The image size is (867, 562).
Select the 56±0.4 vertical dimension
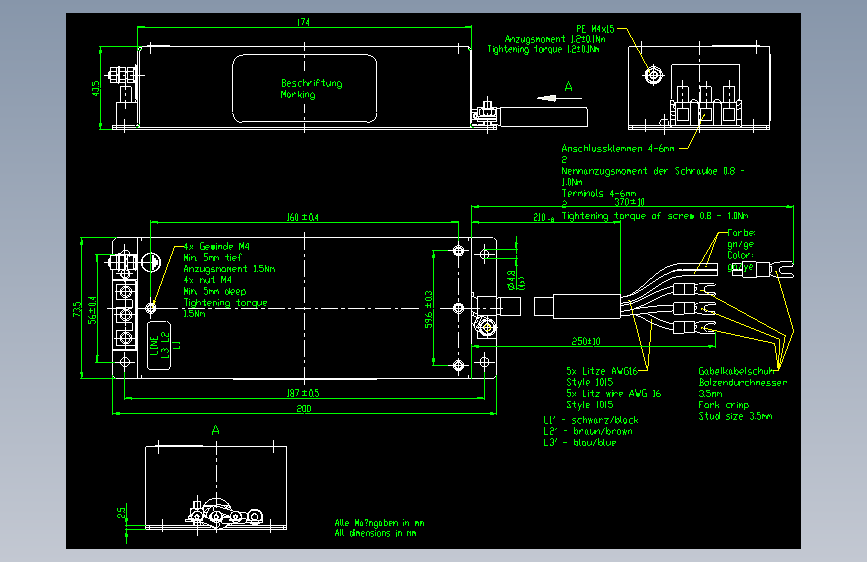92,310
